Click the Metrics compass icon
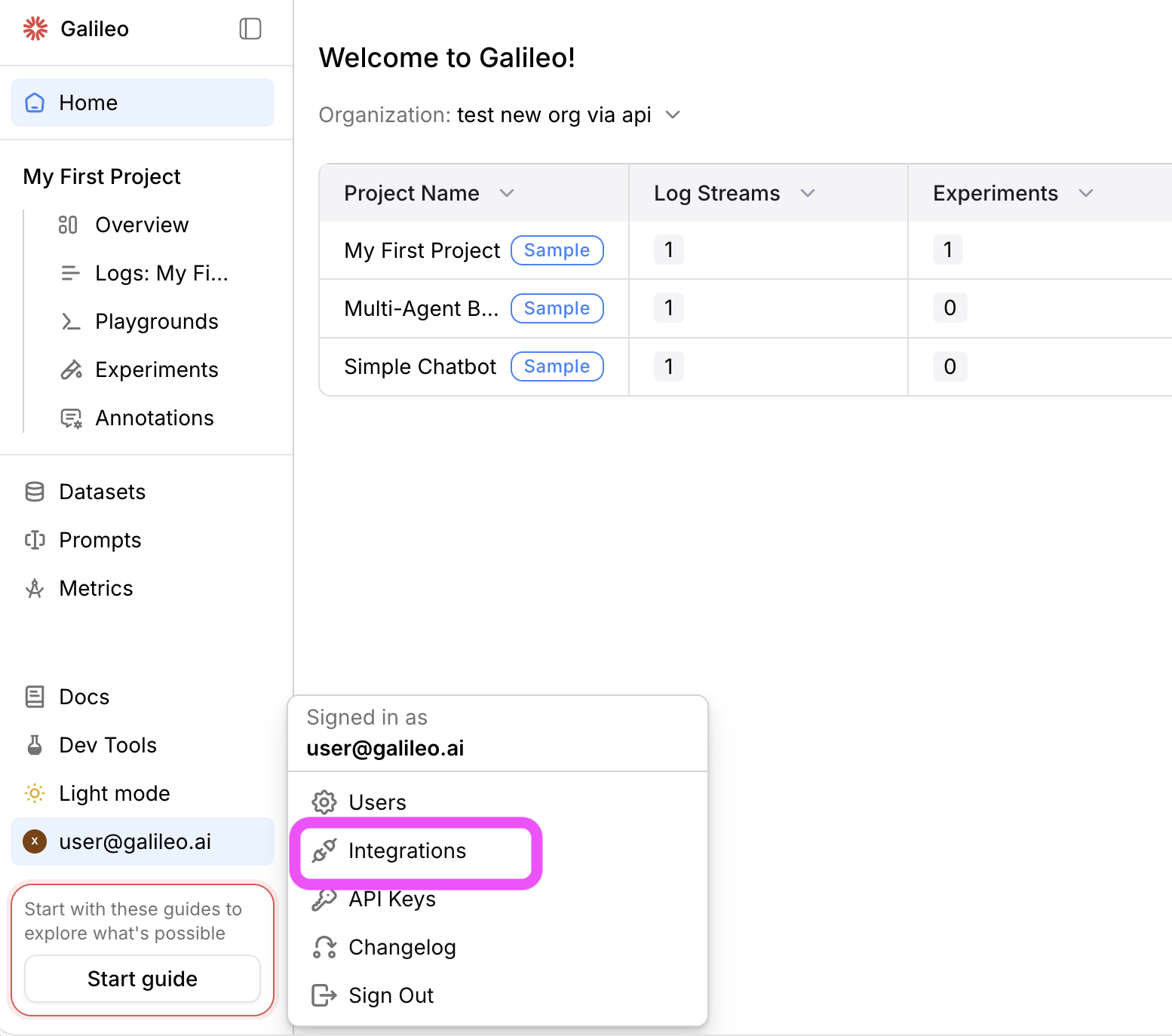The height and width of the screenshot is (1036, 1172). pyautogui.click(x=35, y=588)
